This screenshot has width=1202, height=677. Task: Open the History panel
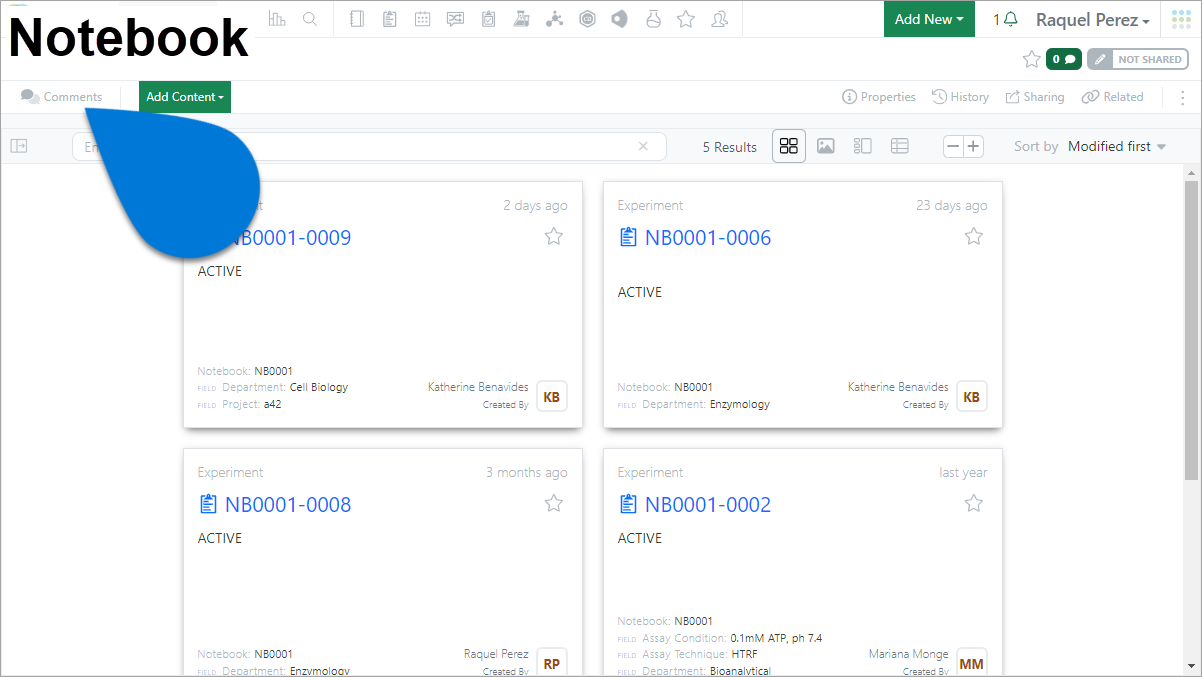click(x=960, y=97)
